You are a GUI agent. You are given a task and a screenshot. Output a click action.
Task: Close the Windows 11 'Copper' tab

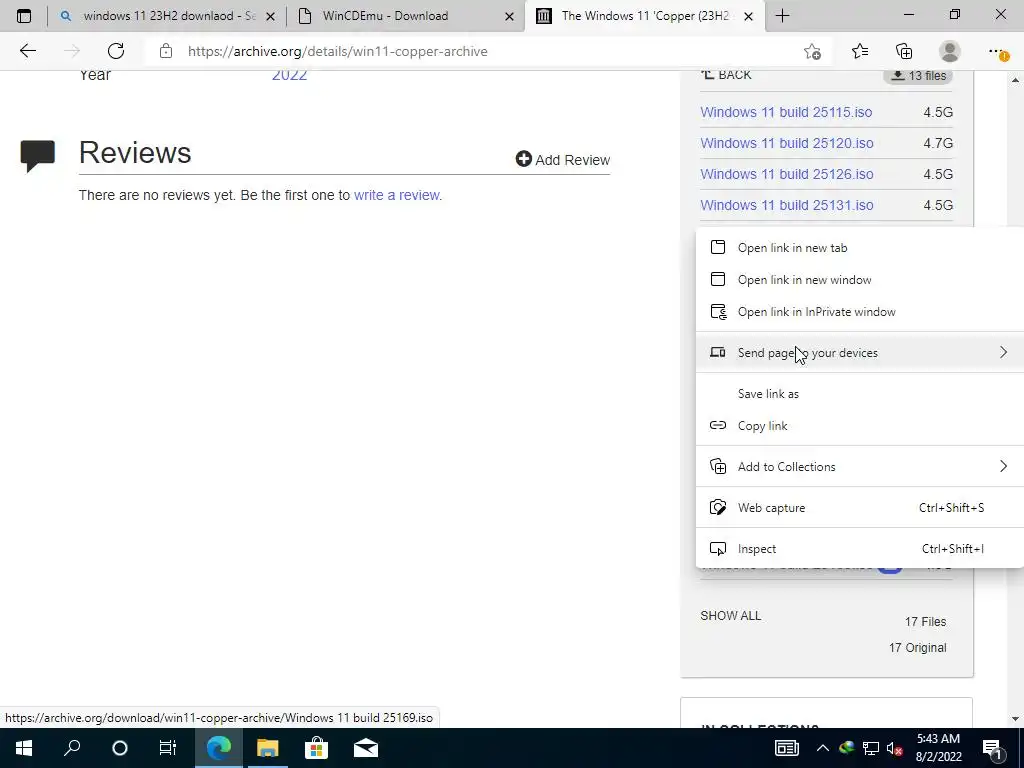(748, 16)
